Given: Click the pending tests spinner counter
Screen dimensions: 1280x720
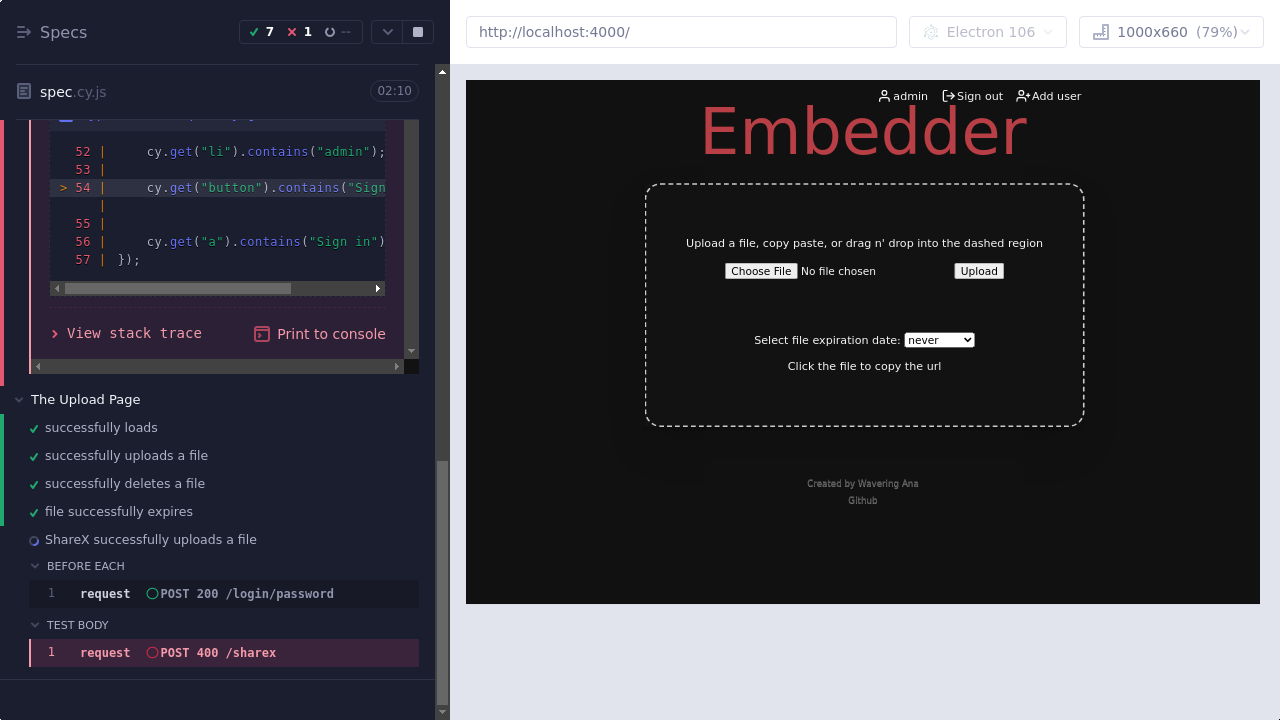Looking at the screenshot, I should pos(337,32).
